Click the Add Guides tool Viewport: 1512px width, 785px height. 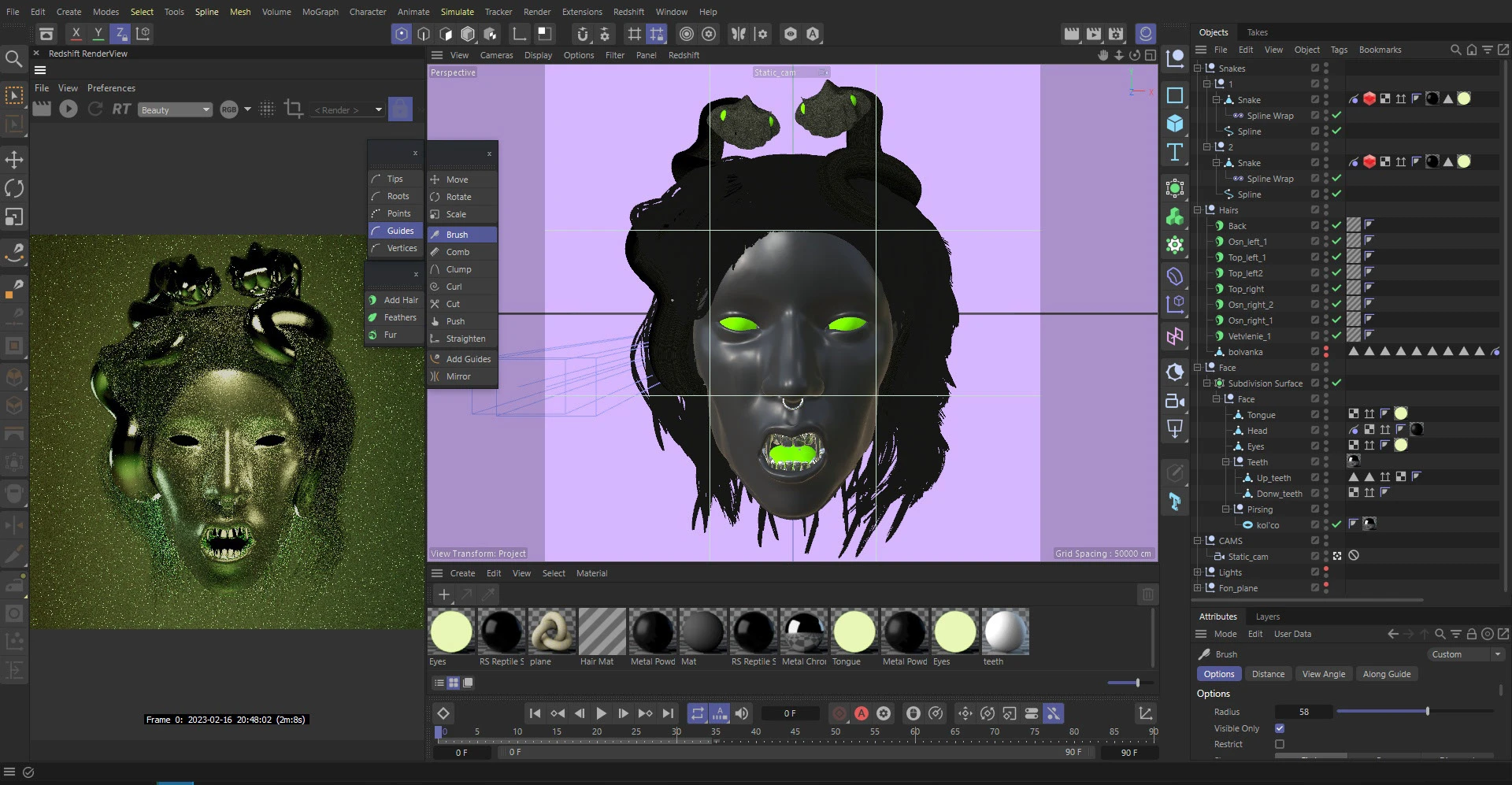coord(468,358)
